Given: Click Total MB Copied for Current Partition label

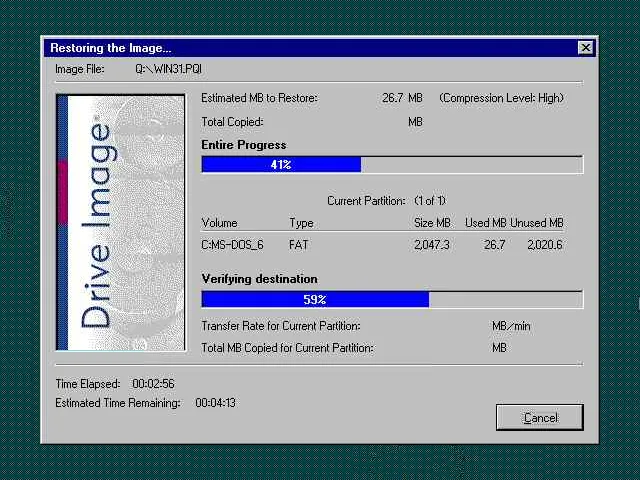Looking at the screenshot, I should click(x=287, y=348).
